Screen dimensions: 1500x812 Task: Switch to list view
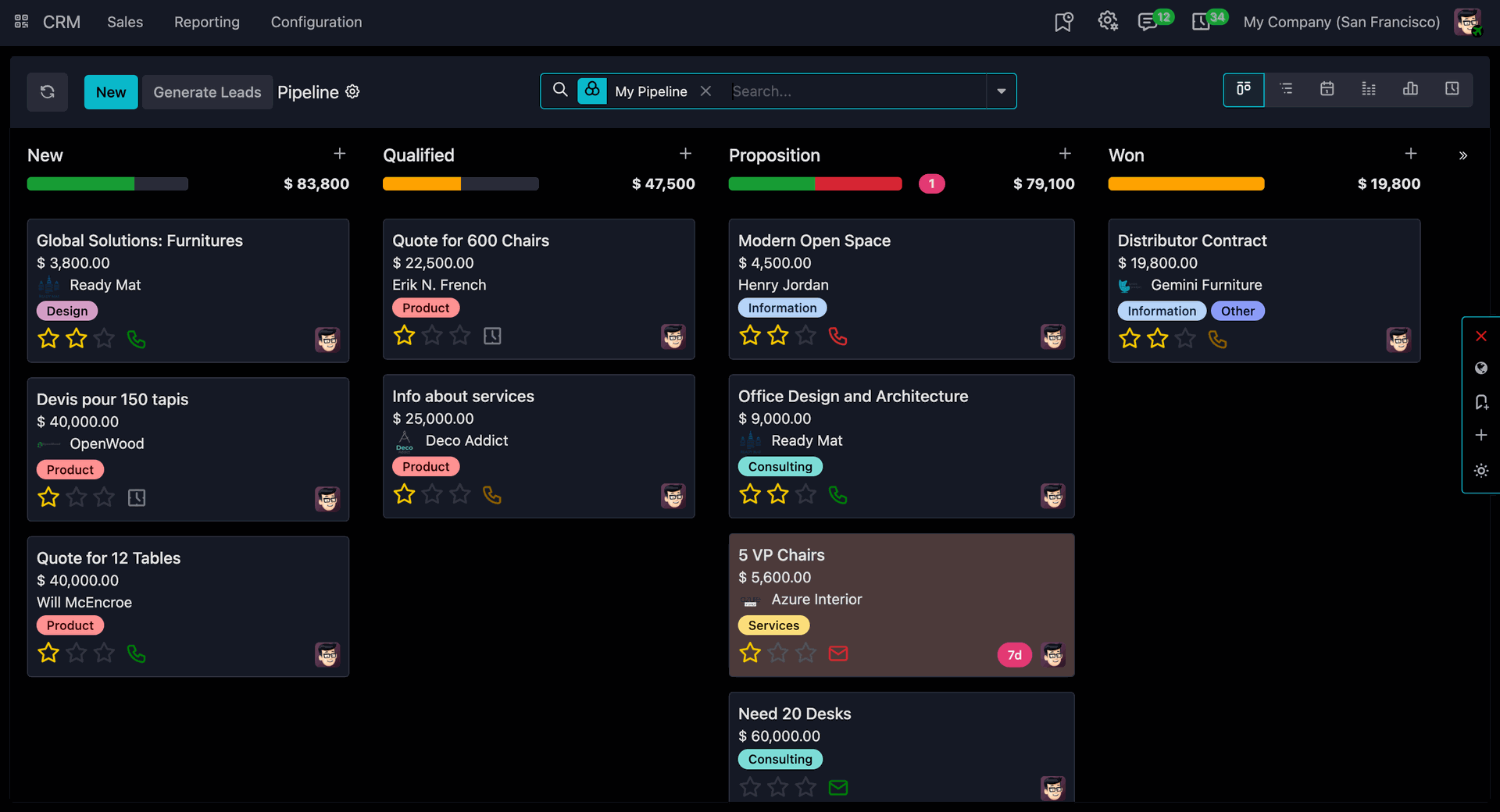point(1286,89)
